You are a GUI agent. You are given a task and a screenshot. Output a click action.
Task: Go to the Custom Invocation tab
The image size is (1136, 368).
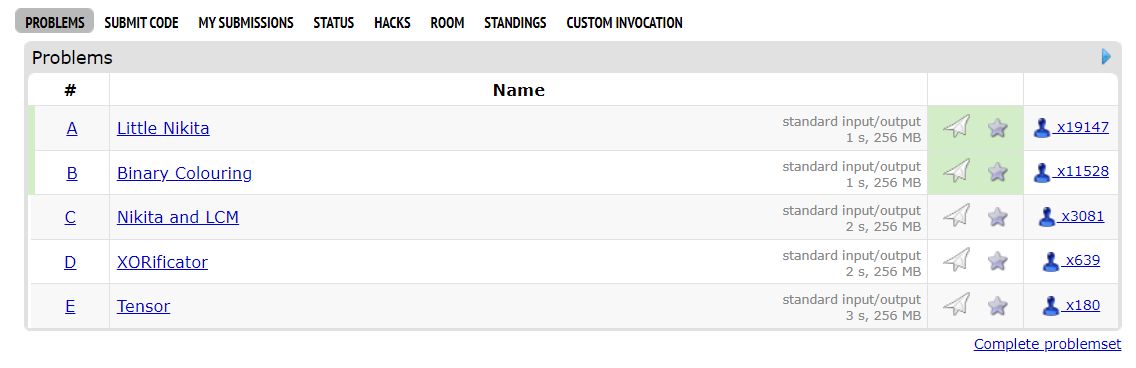[625, 22]
